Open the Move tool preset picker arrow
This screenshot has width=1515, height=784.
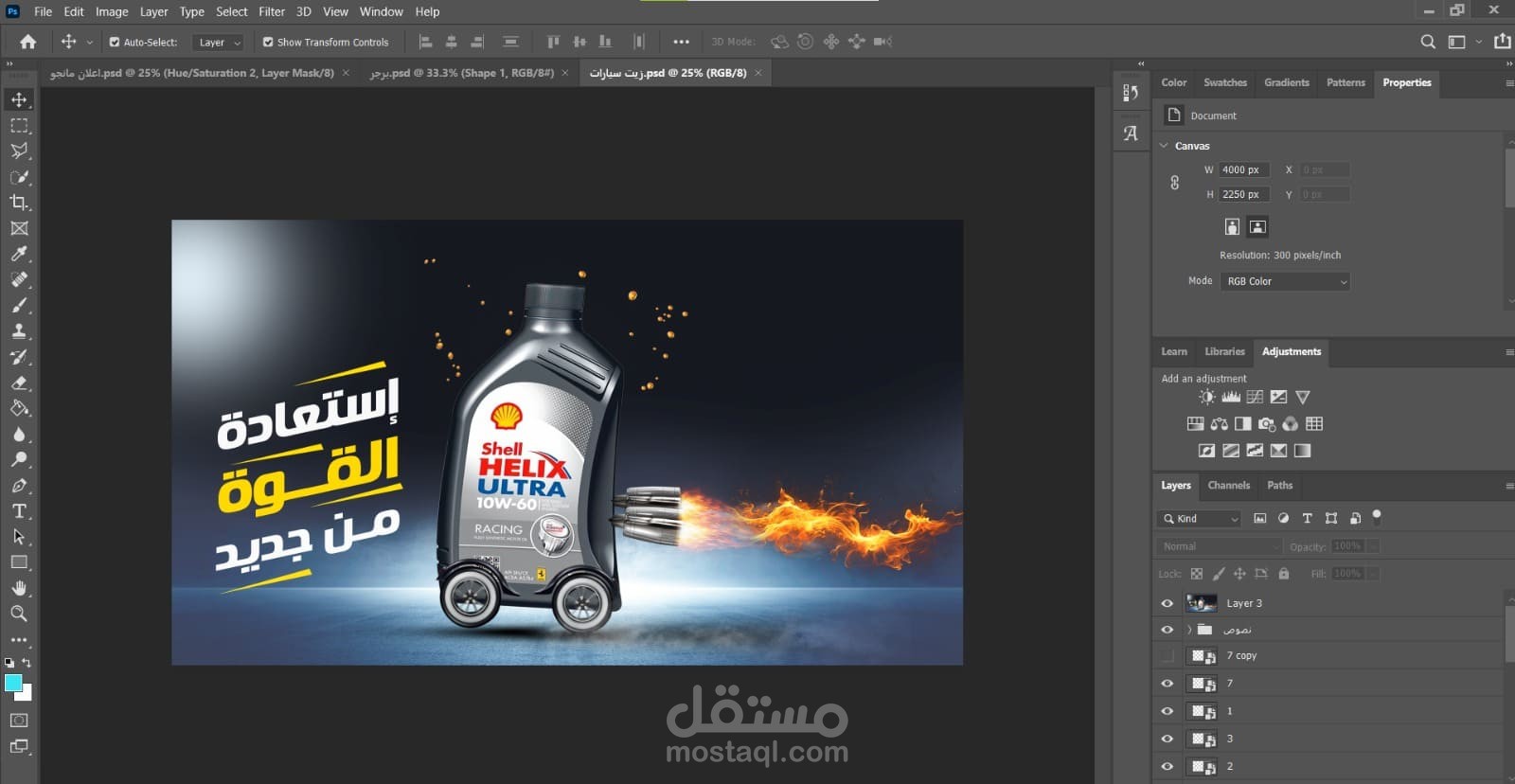90,42
